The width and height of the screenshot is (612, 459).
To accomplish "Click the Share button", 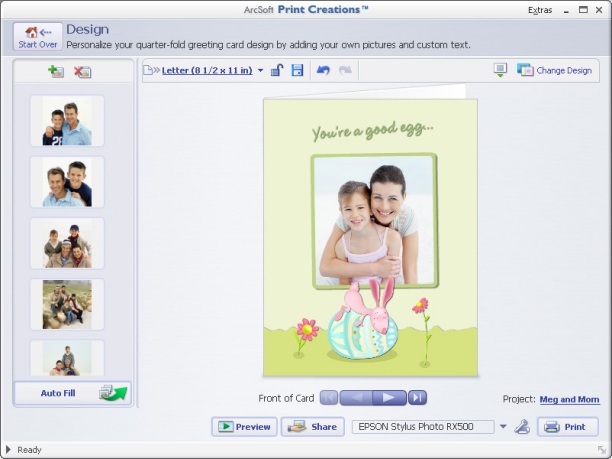I will click(x=313, y=427).
